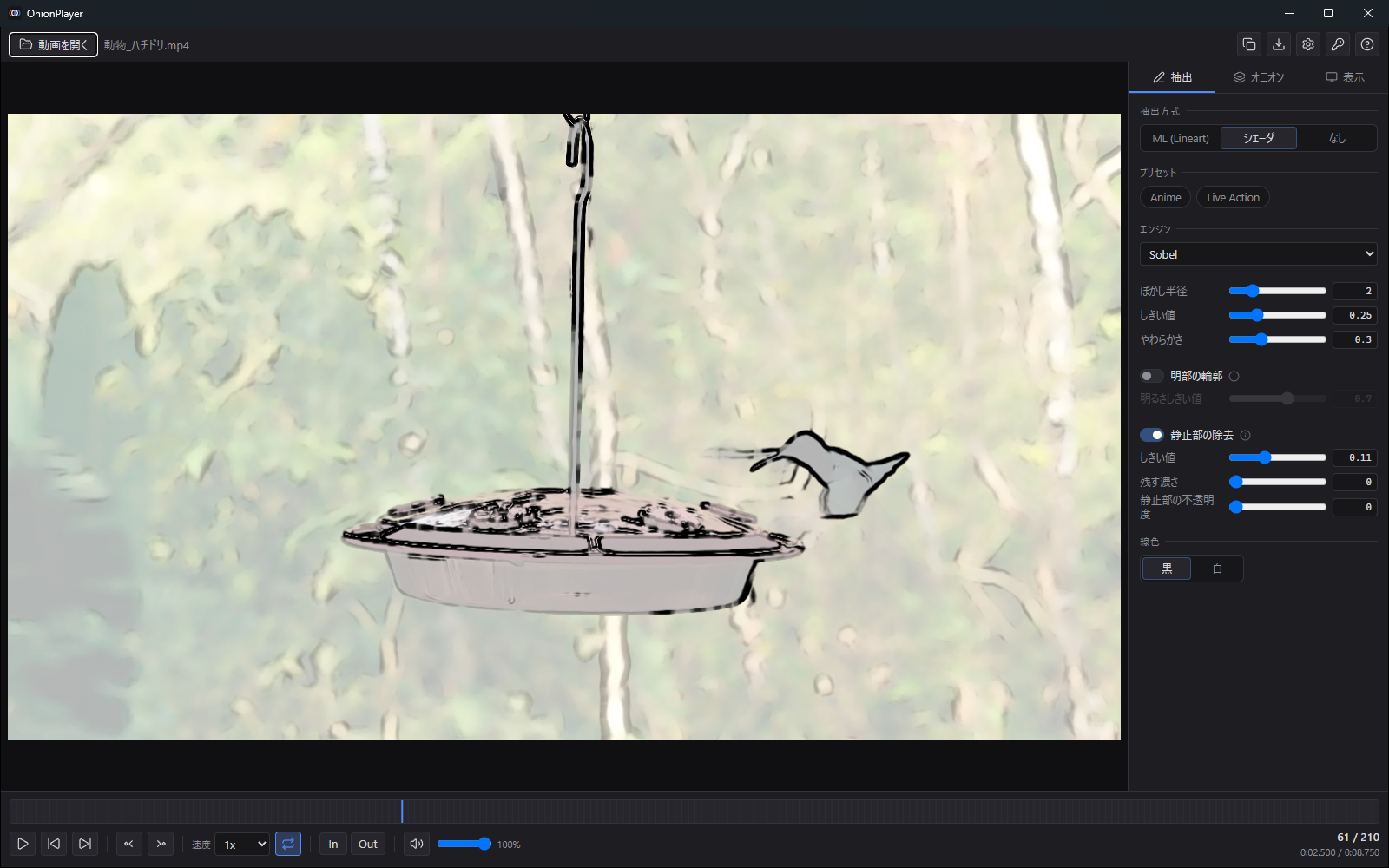Switch to the オニオン tab
This screenshot has height=868, width=1389.
[x=1259, y=77]
